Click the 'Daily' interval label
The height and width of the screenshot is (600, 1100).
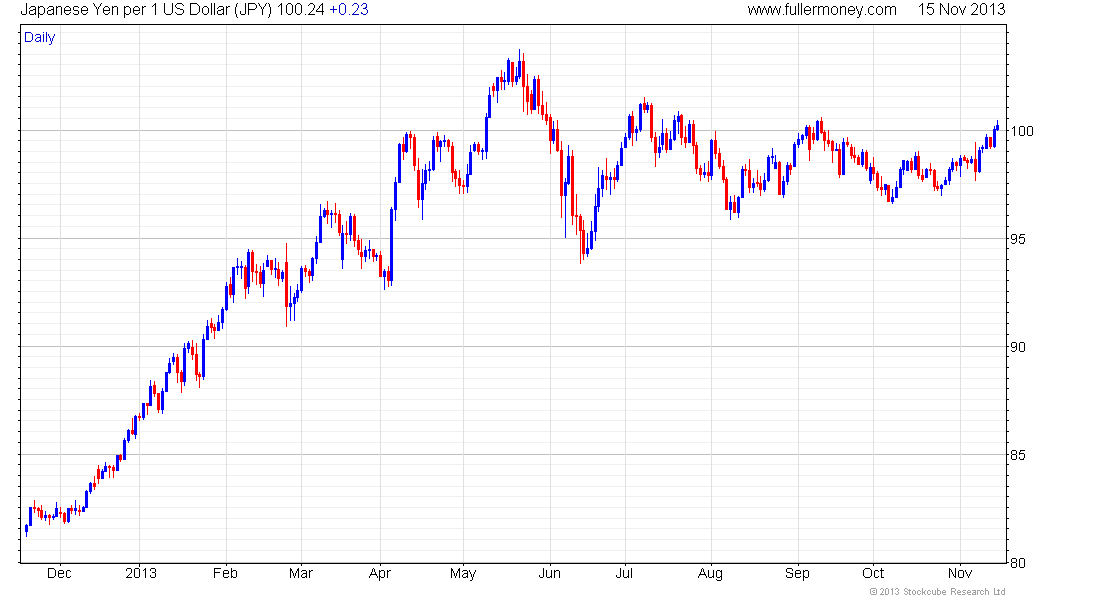(x=39, y=37)
